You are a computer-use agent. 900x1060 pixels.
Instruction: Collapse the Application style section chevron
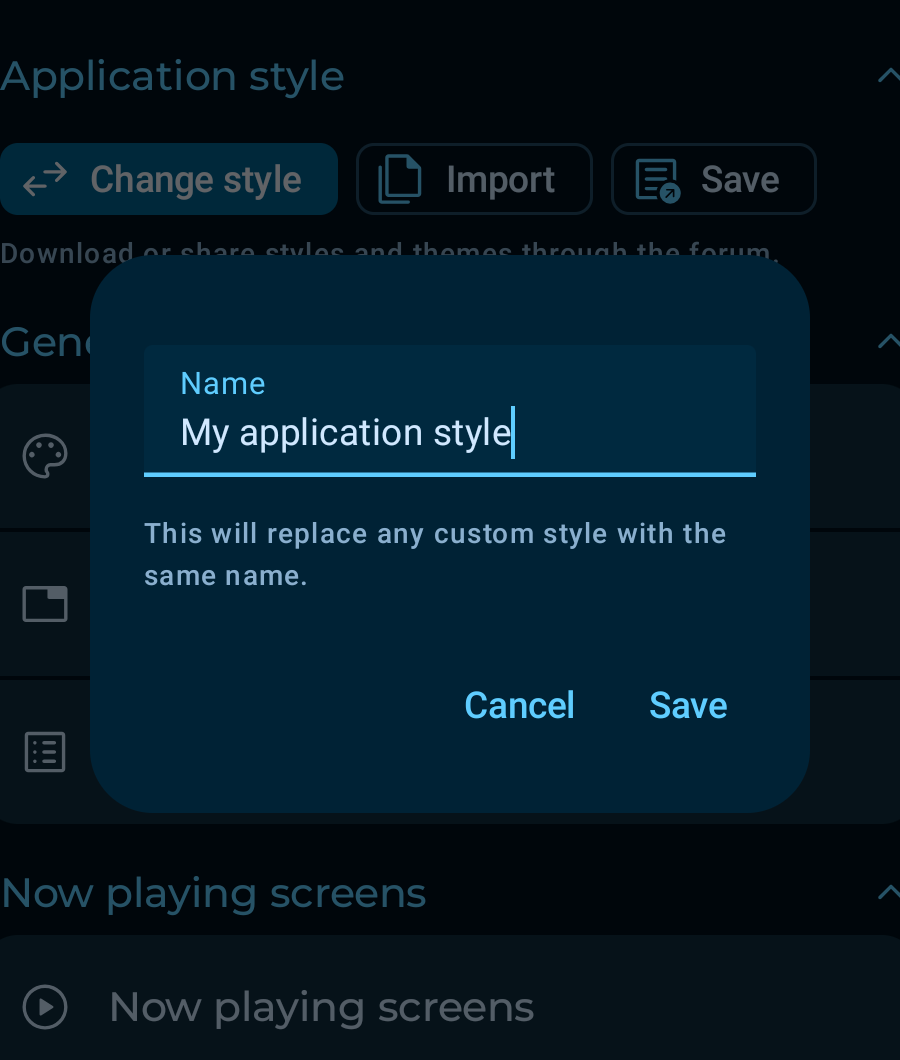pos(886,76)
